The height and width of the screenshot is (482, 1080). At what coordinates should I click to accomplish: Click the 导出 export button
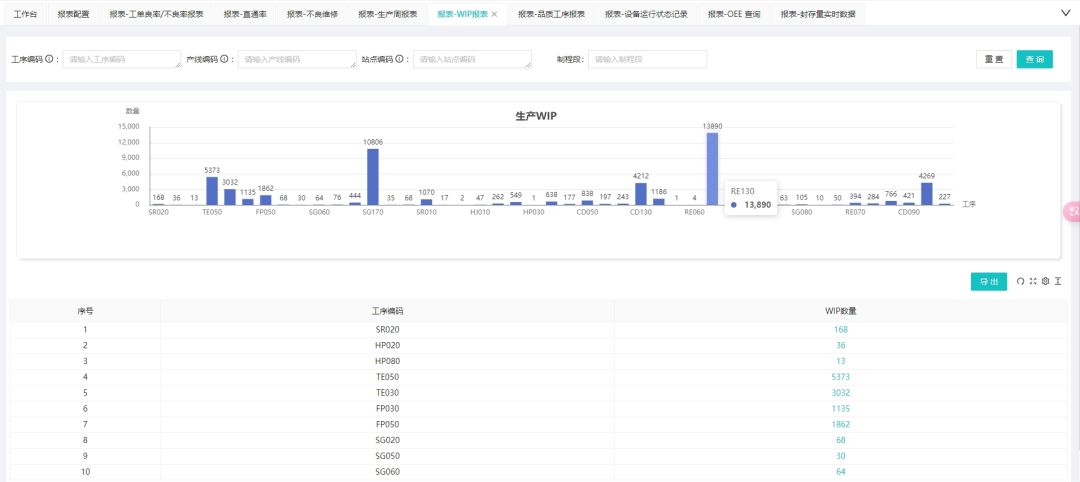pyautogui.click(x=989, y=281)
